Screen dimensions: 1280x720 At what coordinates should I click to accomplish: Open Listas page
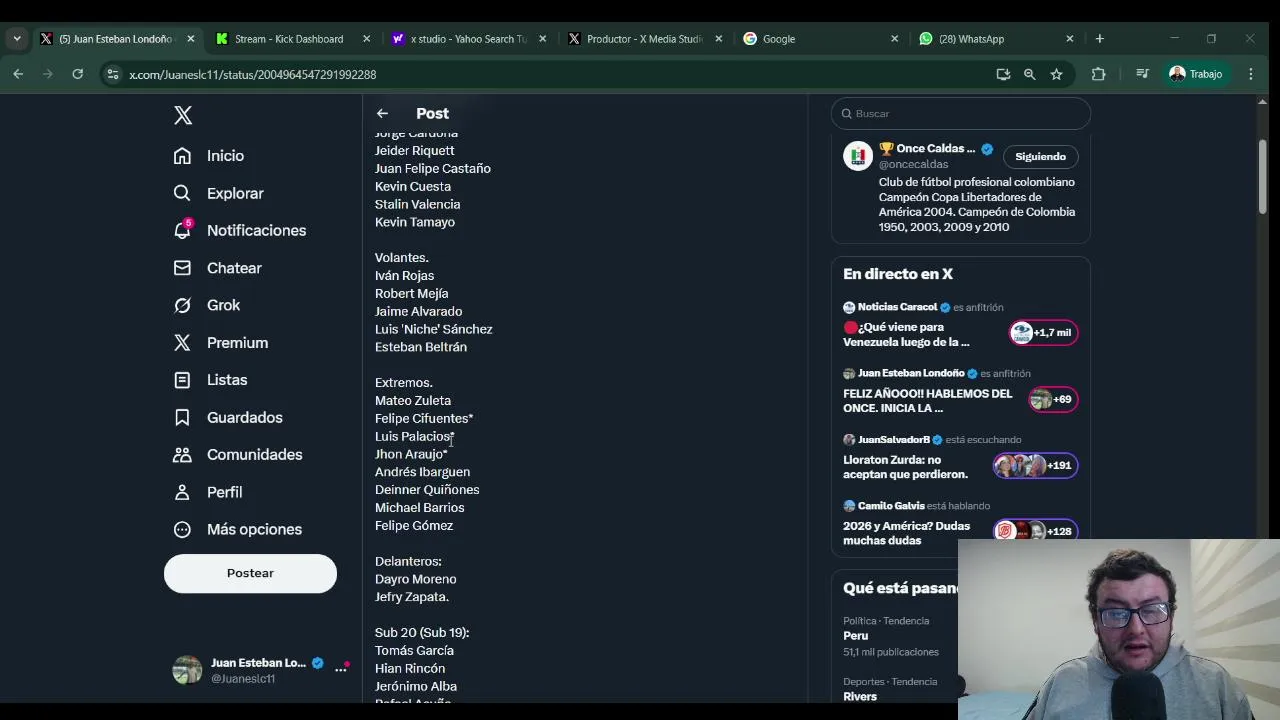210,380
